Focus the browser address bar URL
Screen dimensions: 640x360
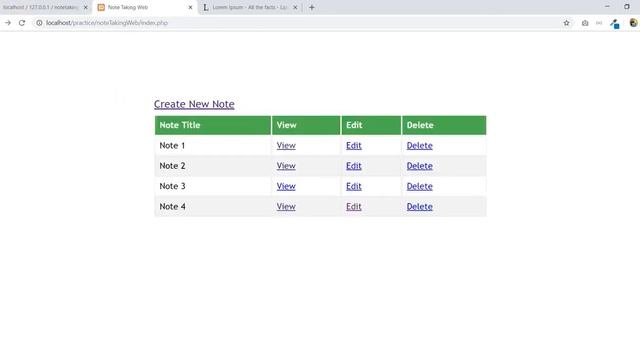(x=107, y=23)
